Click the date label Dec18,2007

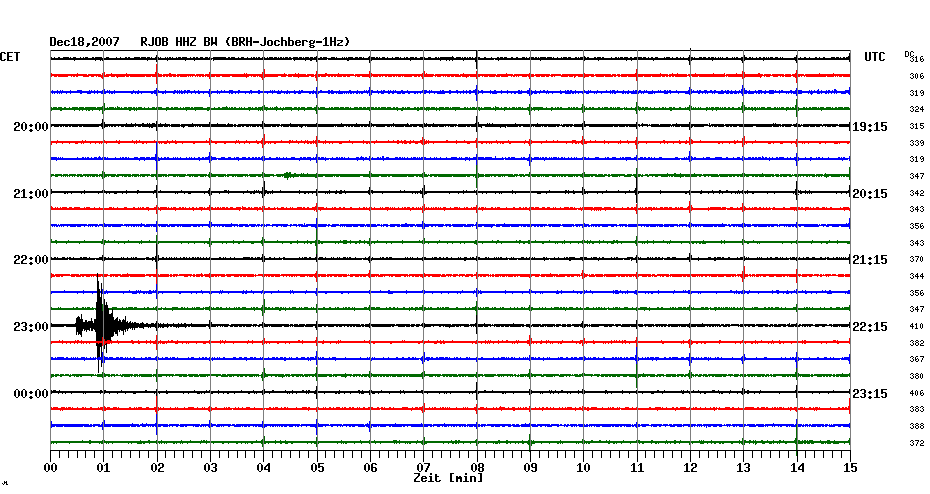click(84, 42)
